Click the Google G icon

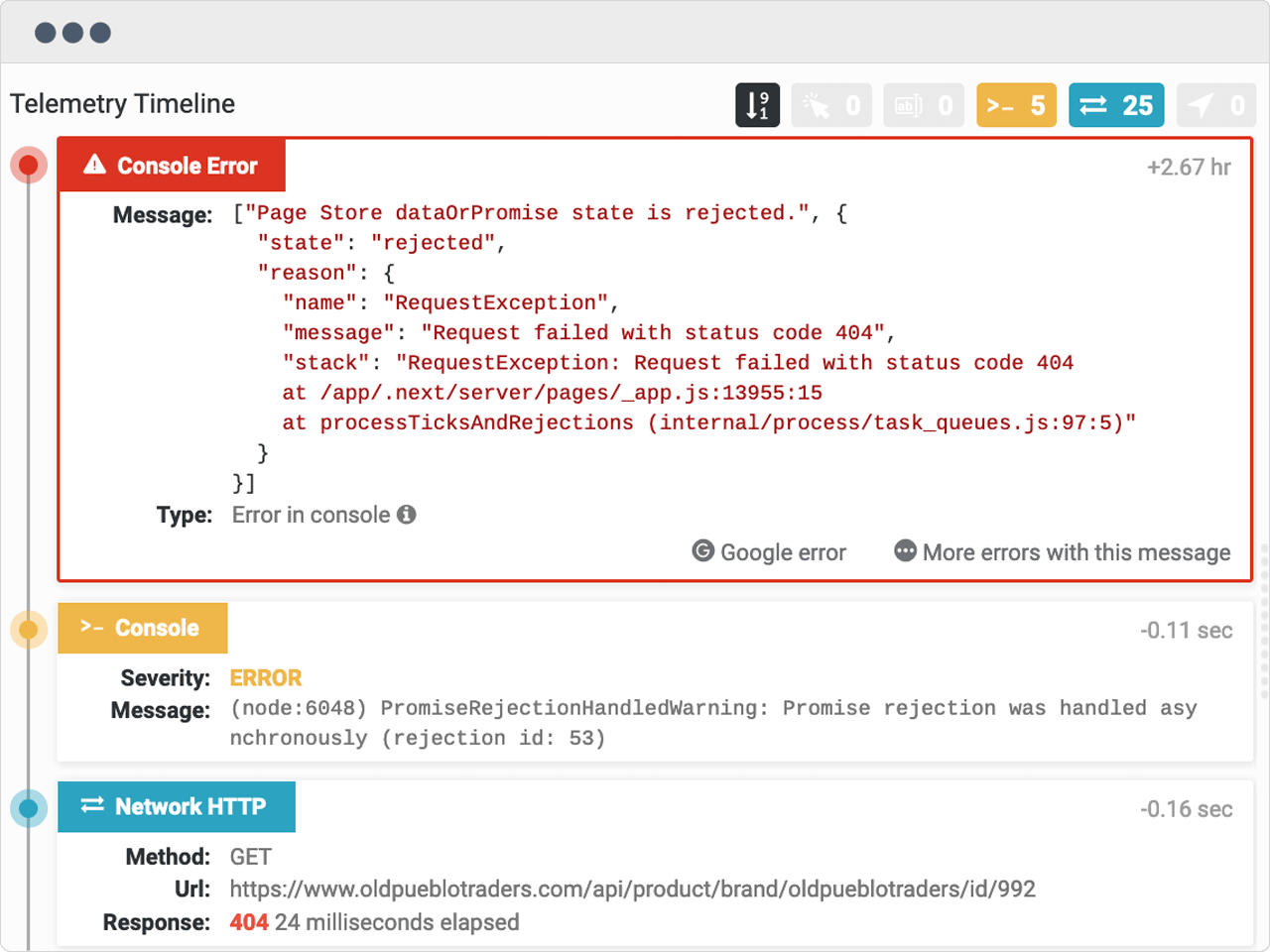click(x=703, y=551)
